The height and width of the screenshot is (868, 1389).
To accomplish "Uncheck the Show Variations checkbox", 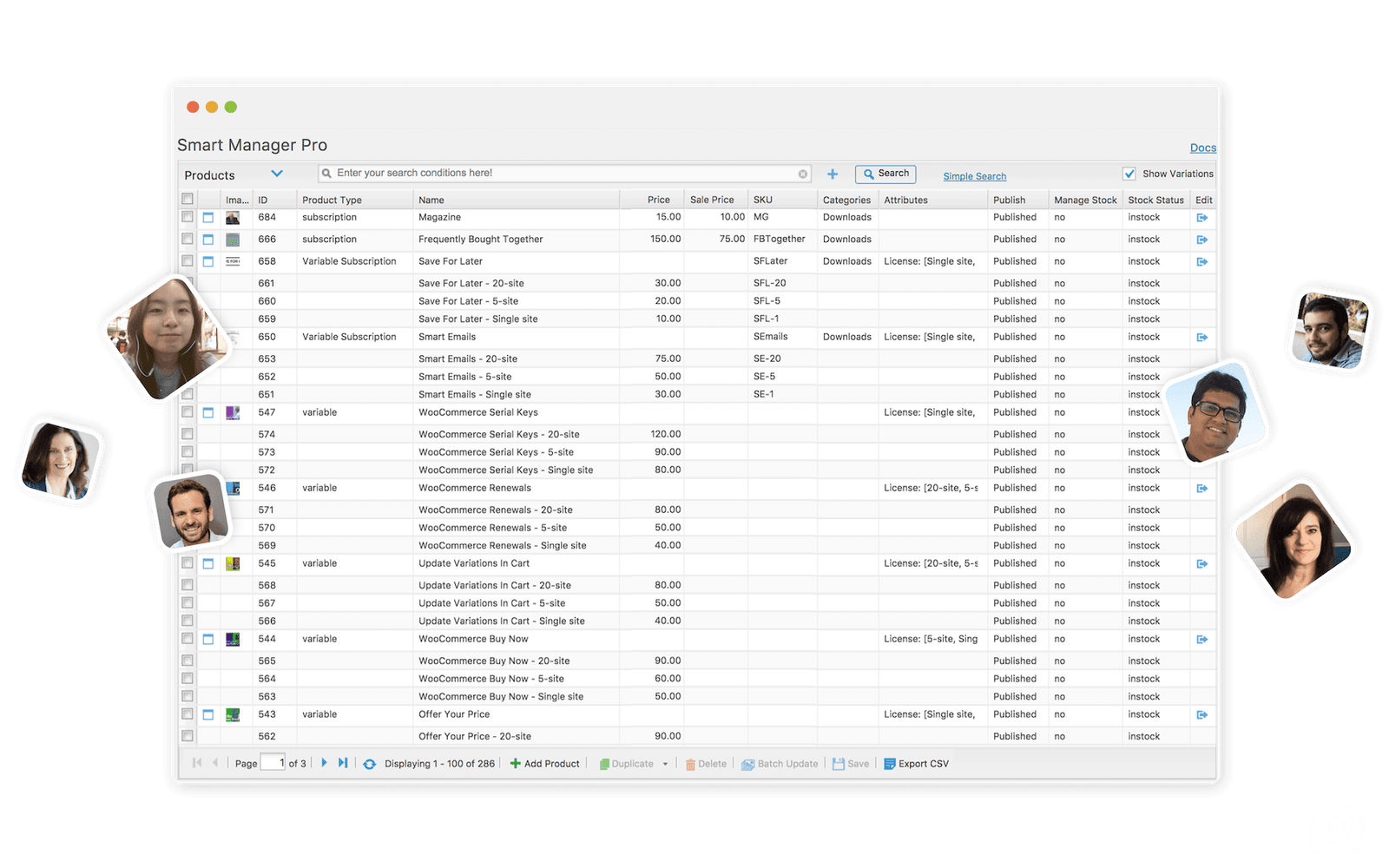I will (x=1129, y=174).
